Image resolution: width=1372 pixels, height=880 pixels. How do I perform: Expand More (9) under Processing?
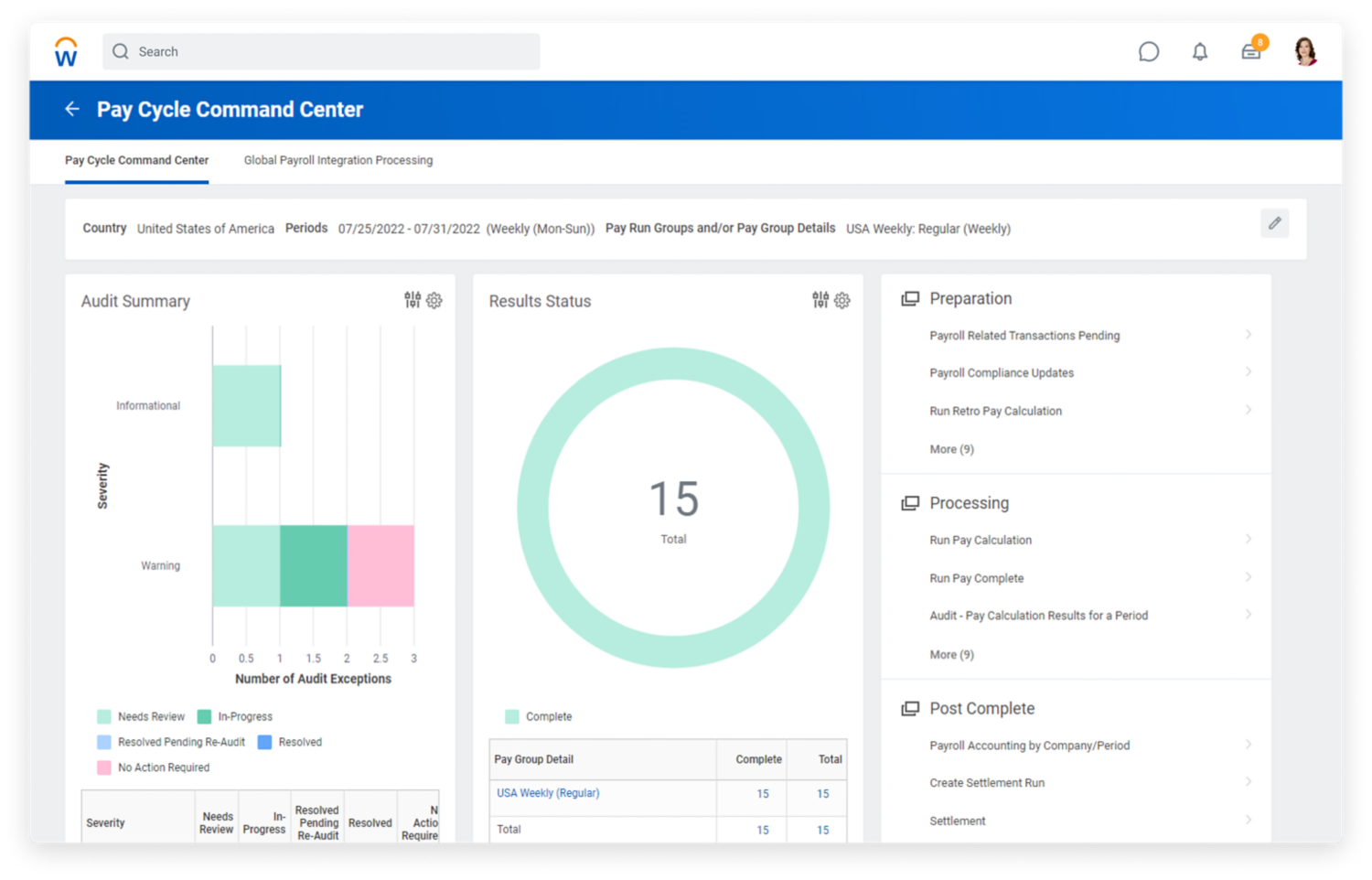(x=951, y=655)
